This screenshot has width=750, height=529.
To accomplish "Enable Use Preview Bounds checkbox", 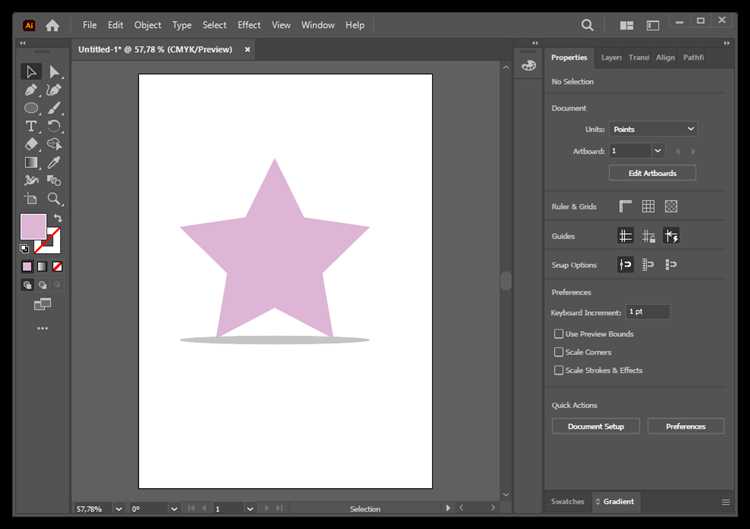I will (x=558, y=334).
